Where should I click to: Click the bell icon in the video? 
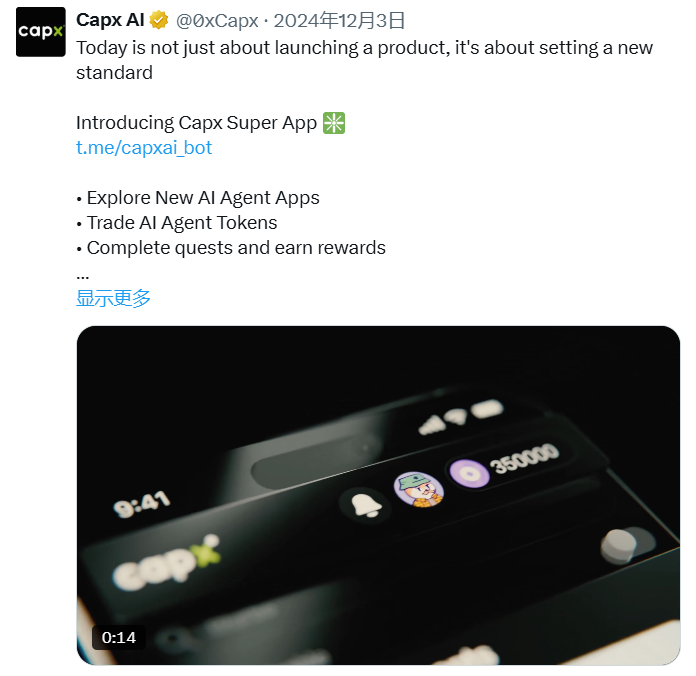point(364,503)
